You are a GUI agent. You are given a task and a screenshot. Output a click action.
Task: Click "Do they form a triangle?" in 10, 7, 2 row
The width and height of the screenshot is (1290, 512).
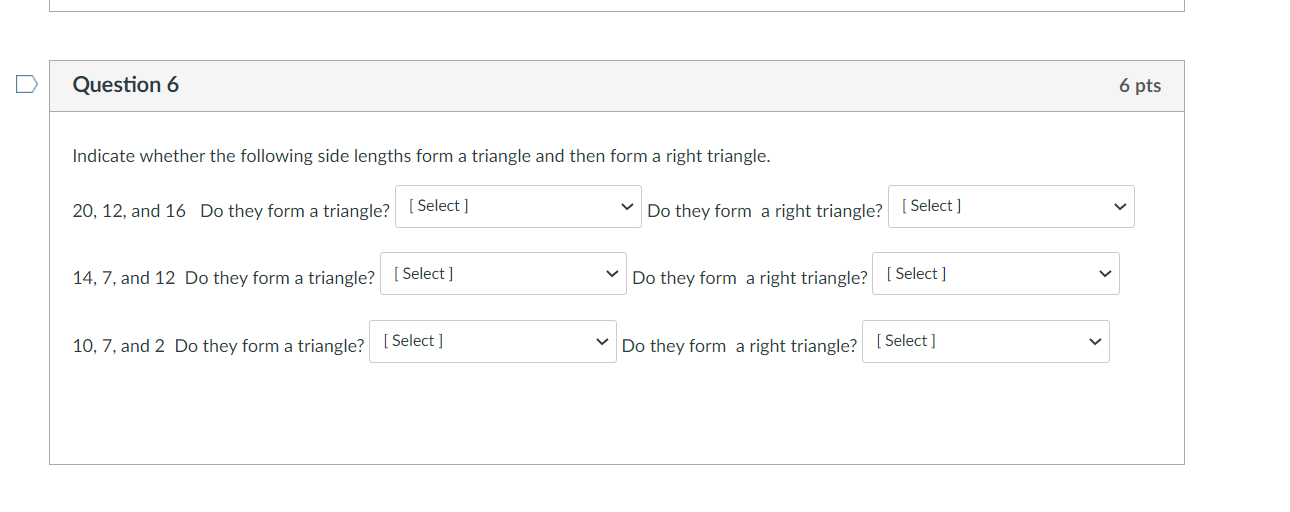[x=270, y=346]
